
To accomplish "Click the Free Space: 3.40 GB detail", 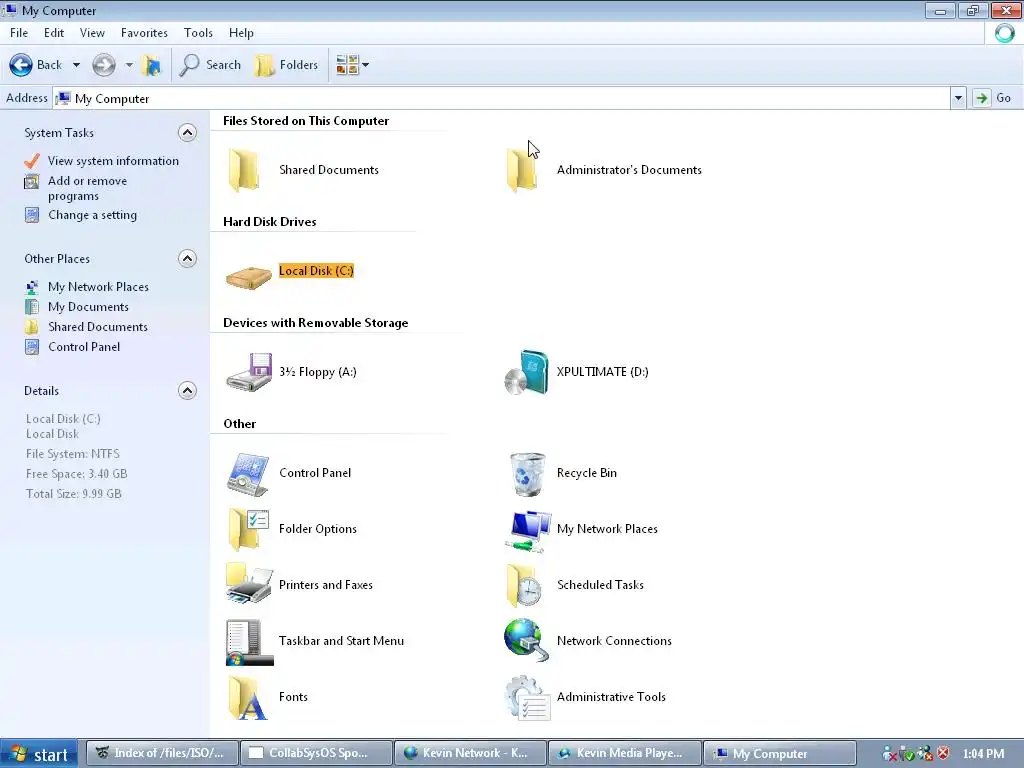I will 76,474.
